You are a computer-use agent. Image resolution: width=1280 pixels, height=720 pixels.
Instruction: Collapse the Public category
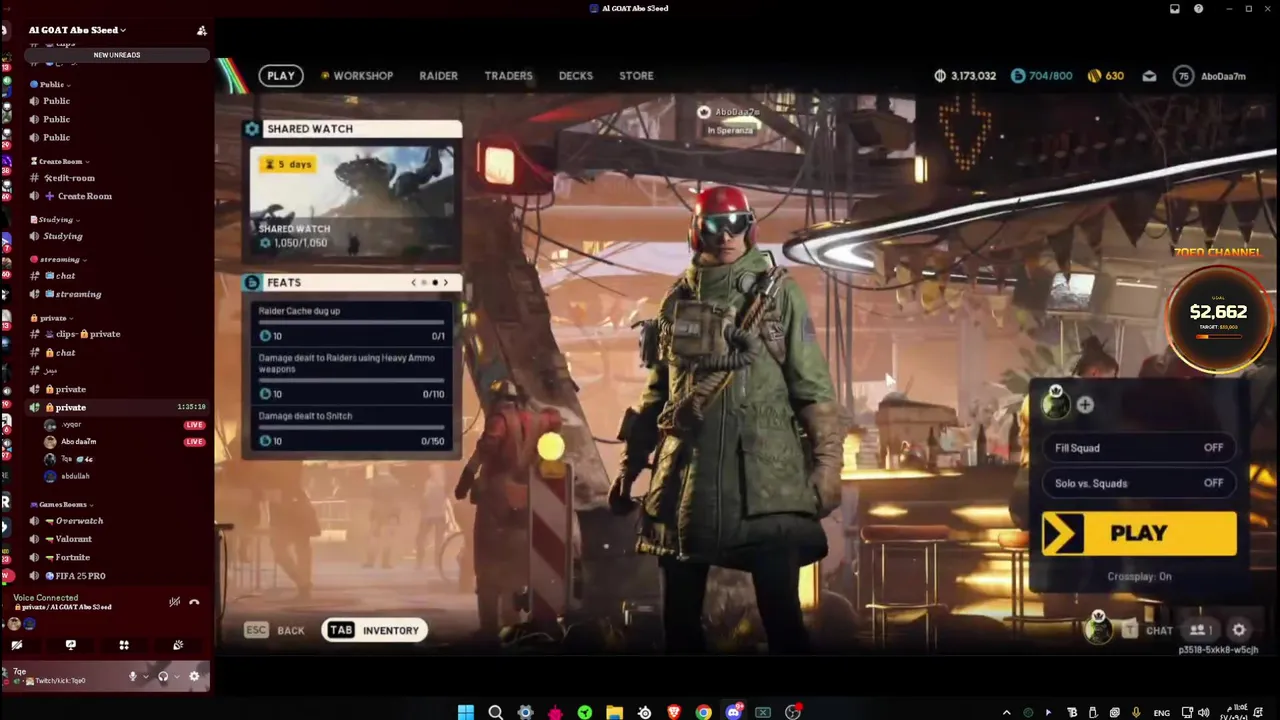coord(50,85)
